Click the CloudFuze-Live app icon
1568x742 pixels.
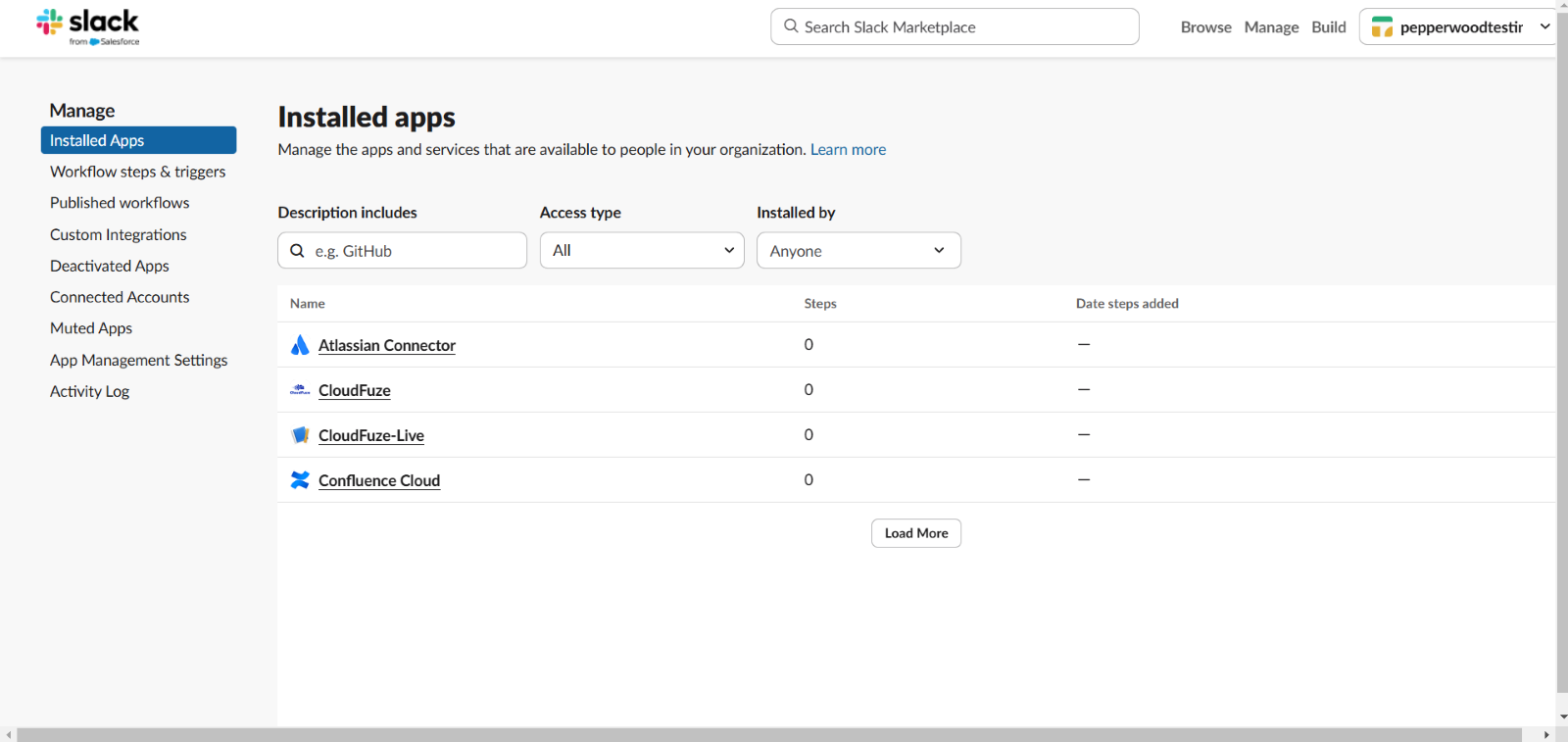pos(300,435)
